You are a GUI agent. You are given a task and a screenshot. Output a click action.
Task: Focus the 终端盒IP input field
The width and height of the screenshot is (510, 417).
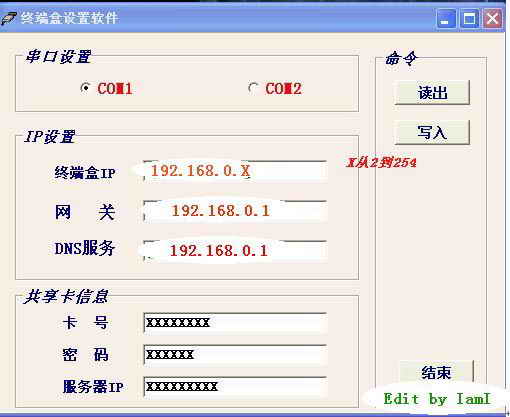click(x=235, y=171)
